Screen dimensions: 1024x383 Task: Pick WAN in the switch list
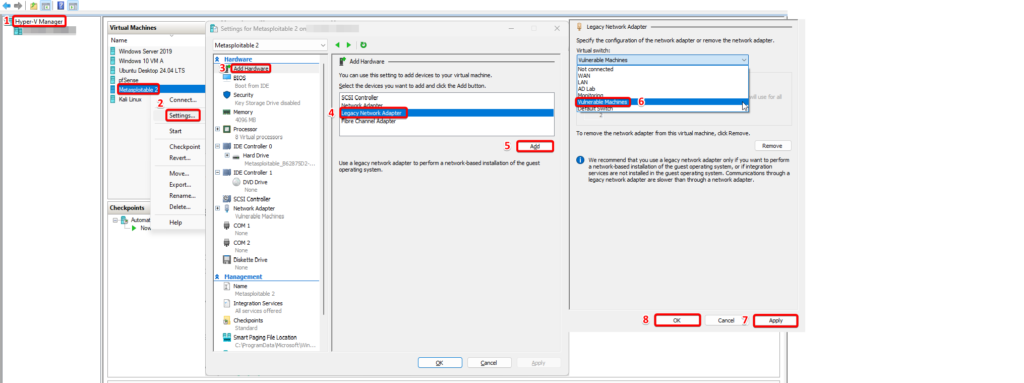662,75
